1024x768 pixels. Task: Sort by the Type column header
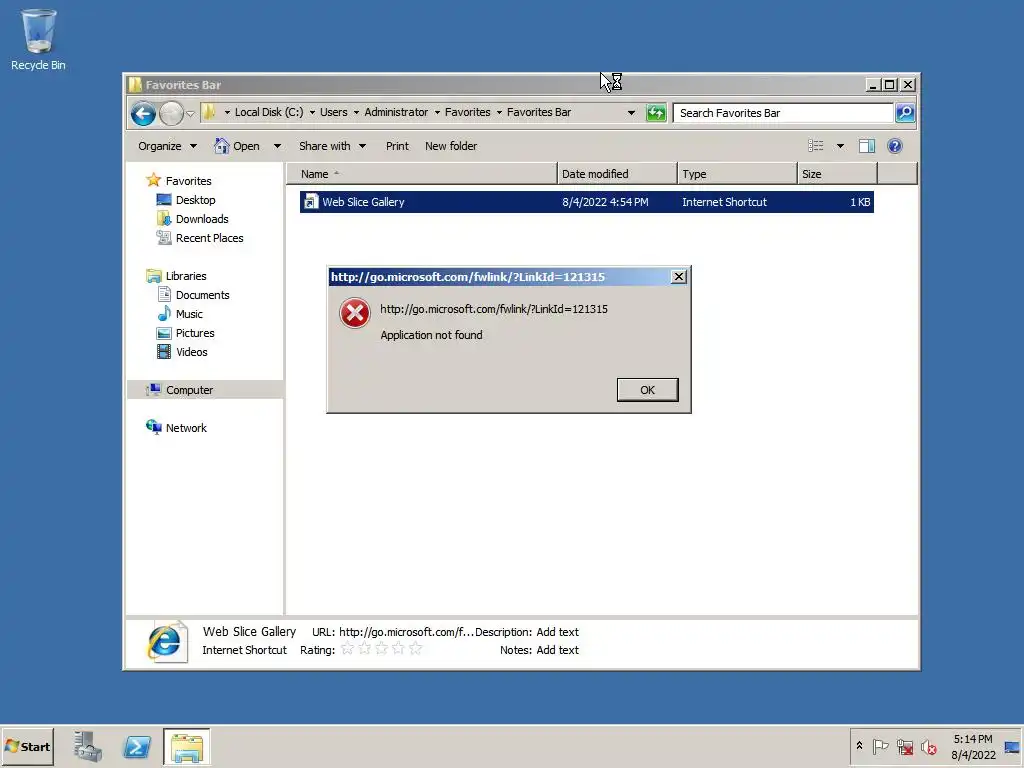point(737,174)
